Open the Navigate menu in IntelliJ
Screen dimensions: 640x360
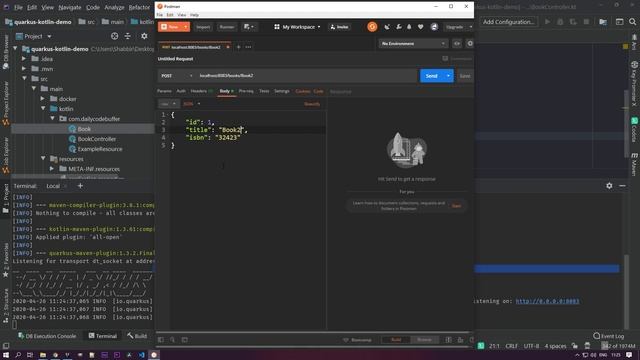coord(69,7)
